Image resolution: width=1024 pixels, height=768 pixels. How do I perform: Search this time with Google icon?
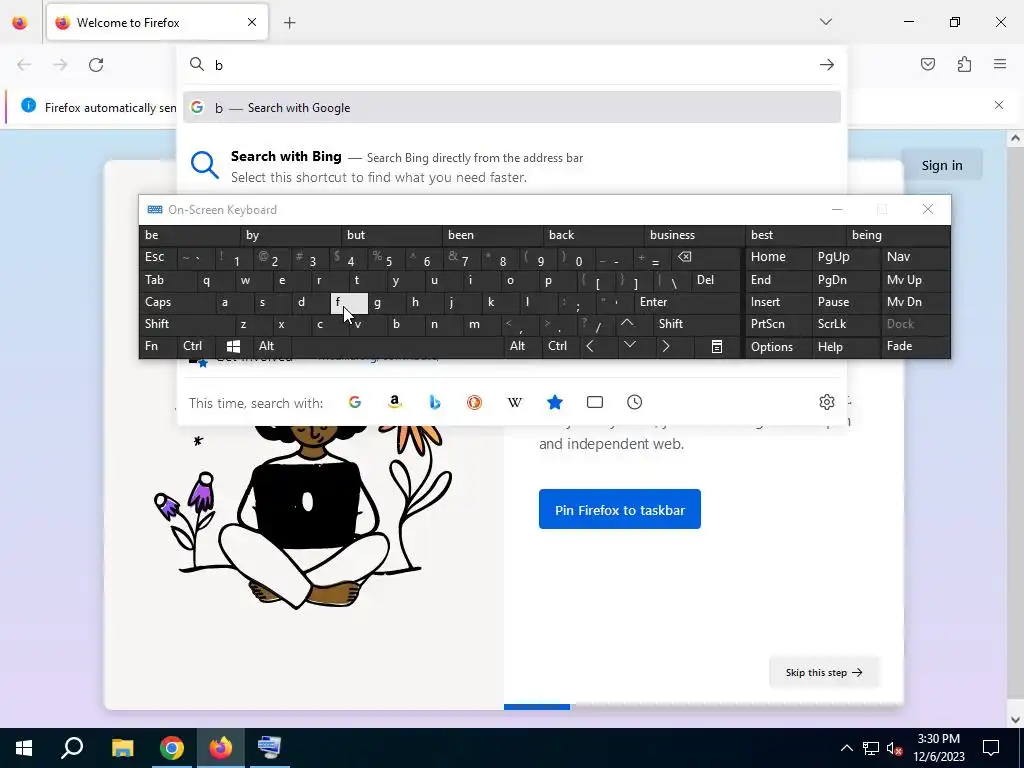355,402
